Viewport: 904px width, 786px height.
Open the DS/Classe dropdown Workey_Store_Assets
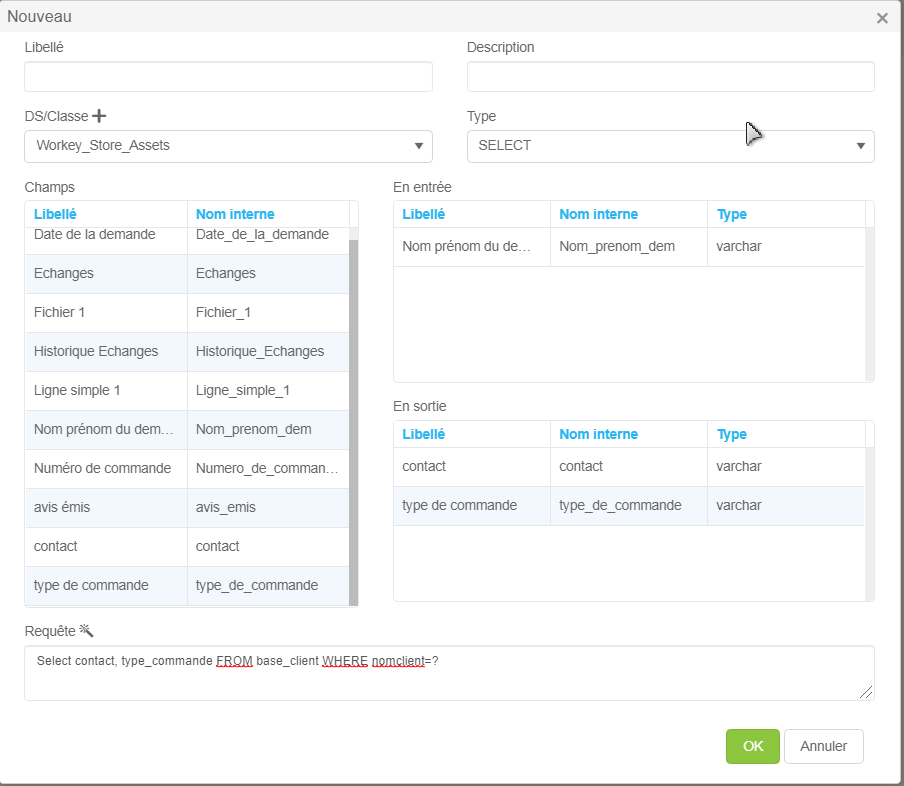click(228, 146)
